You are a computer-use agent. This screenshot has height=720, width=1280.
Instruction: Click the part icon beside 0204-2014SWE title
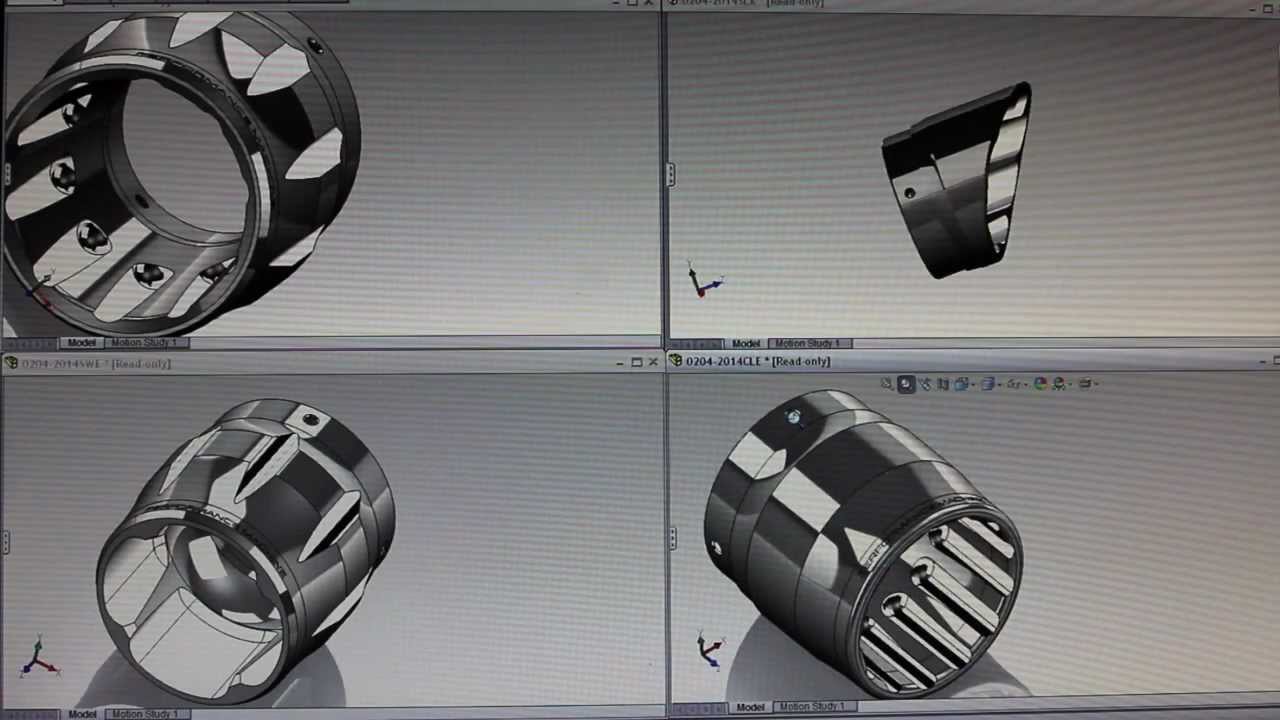tap(11, 363)
